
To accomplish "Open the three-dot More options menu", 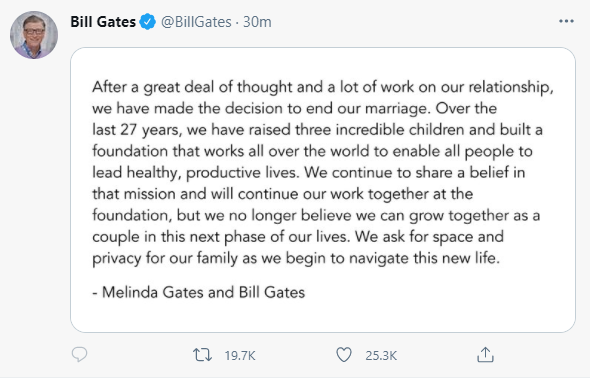I will pyautogui.click(x=566, y=21).
